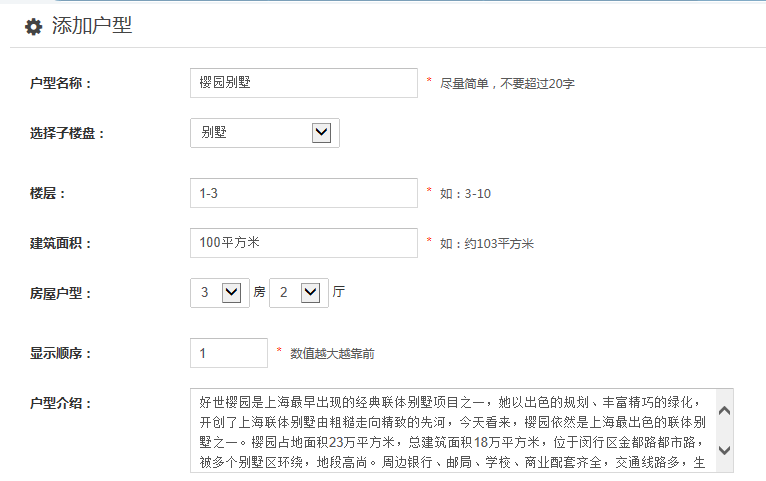
Task: Click the 户型名称 field containing 樱园别墅
Action: (x=303, y=83)
